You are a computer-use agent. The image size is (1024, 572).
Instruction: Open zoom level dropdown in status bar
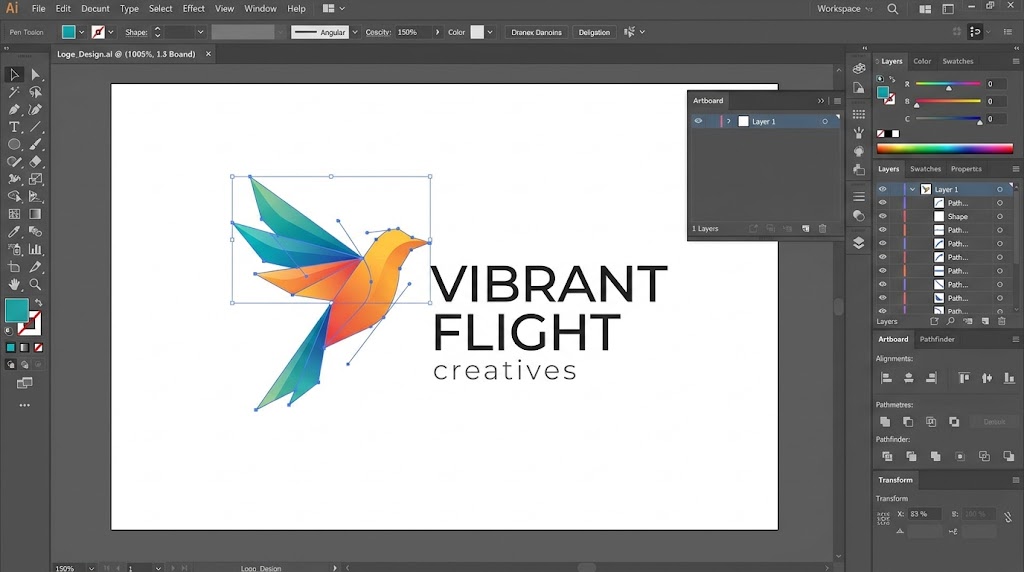pyautogui.click(x=91, y=568)
